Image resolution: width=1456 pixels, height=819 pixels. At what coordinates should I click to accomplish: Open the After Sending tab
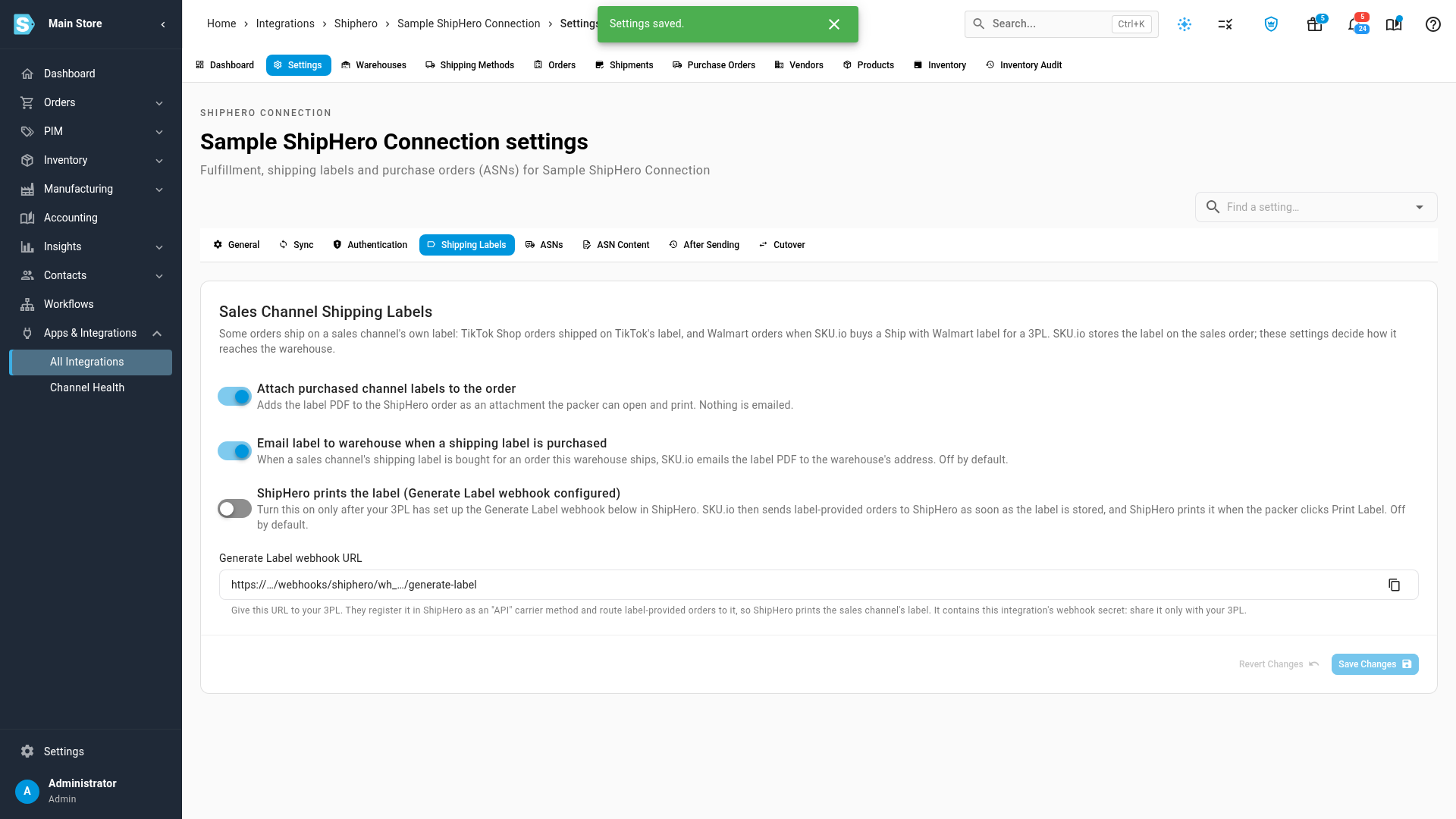coord(704,245)
